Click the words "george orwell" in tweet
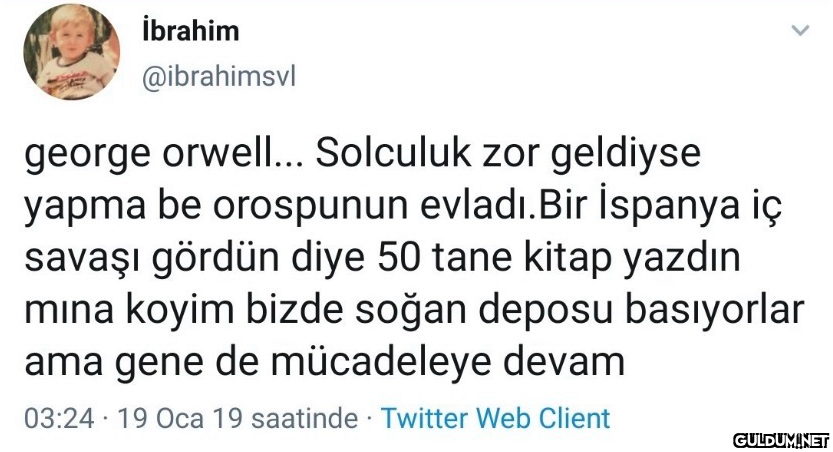833x452 pixels. (x=154, y=157)
